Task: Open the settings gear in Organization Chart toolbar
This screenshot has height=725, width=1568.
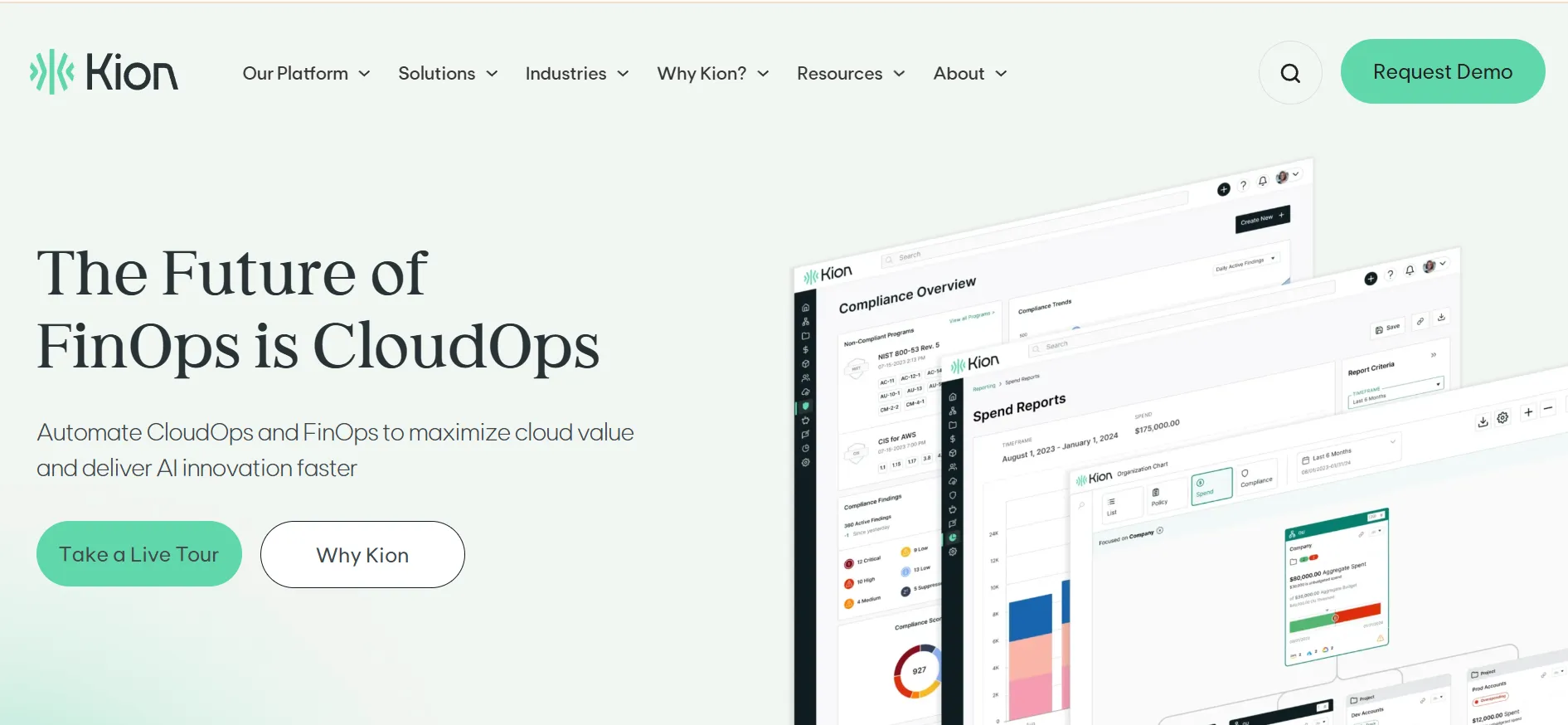Action: click(1502, 417)
